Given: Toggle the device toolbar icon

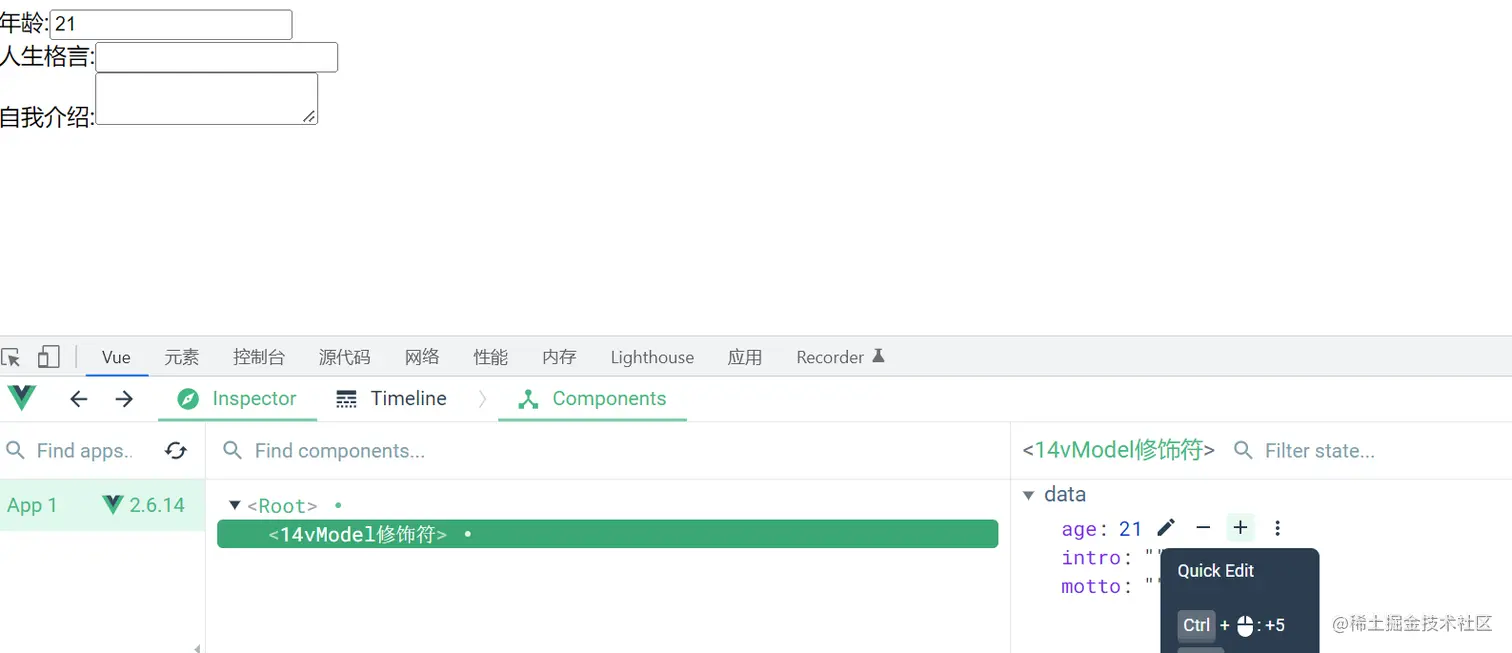Looking at the screenshot, I should (x=48, y=357).
